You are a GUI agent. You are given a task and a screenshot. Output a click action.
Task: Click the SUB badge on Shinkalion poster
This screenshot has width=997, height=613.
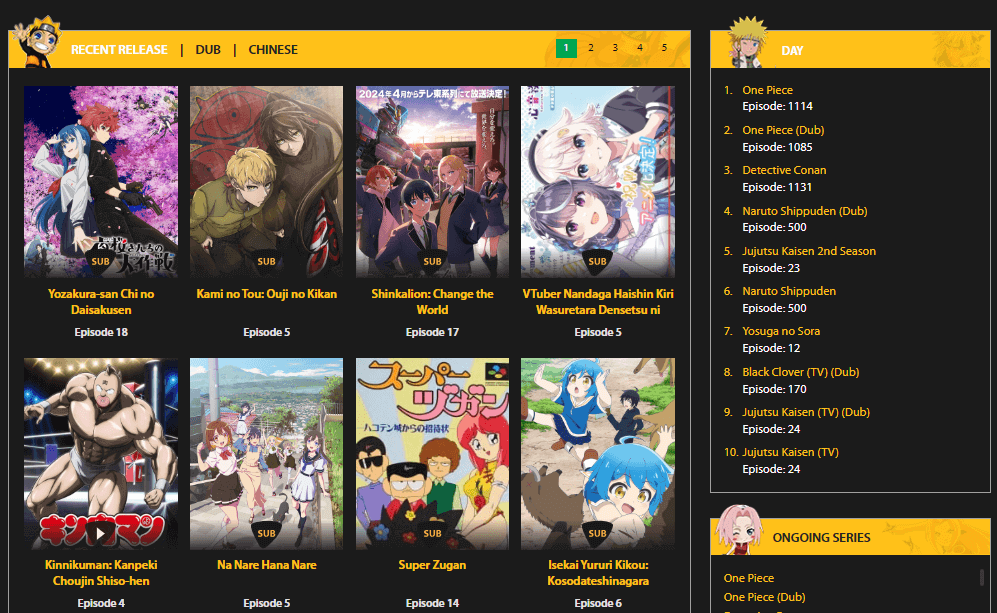tap(432, 261)
